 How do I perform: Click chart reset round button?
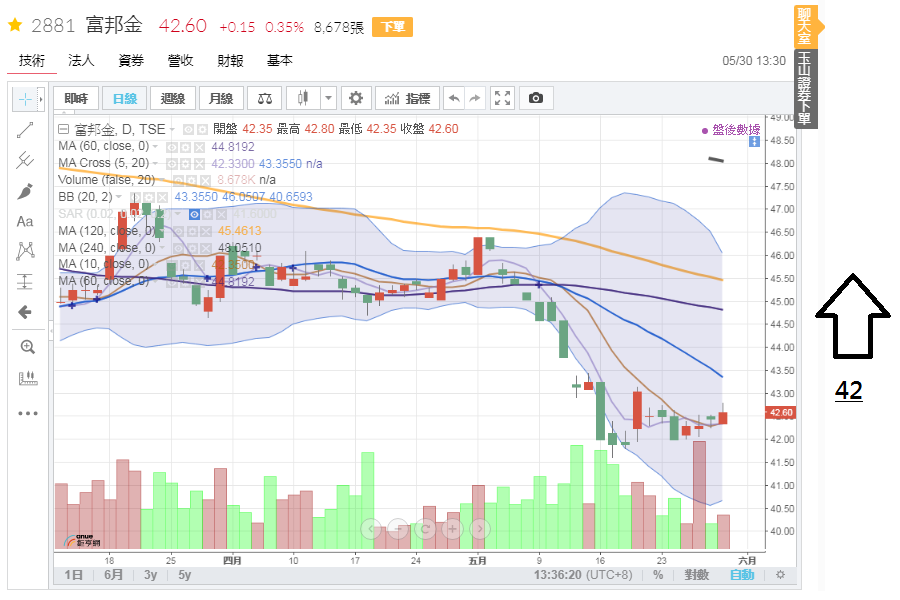(x=425, y=528)
